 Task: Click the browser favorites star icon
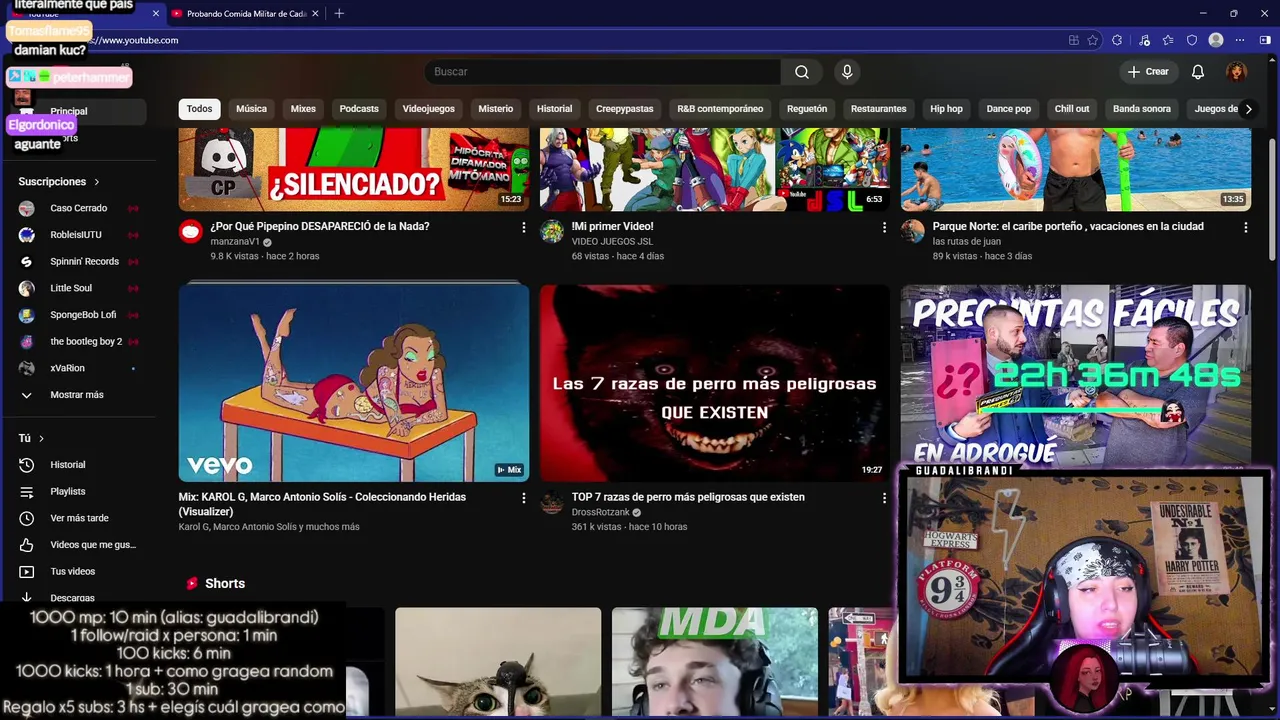click(1093, 40)
